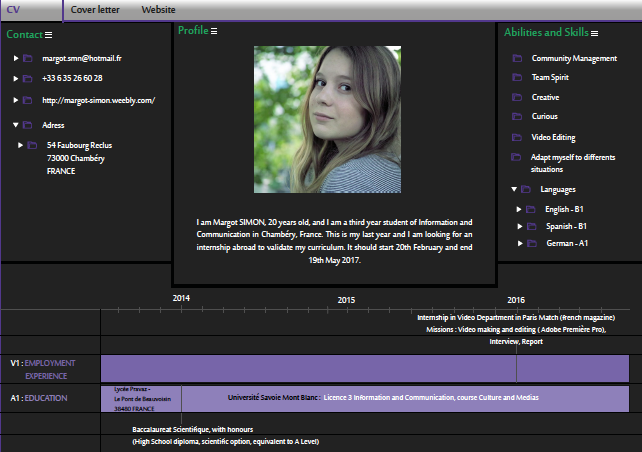Click the +33 6 35 26 60 28 number
Screen dimensions: 642x452
pyautogui.click(x=72, y=78)
